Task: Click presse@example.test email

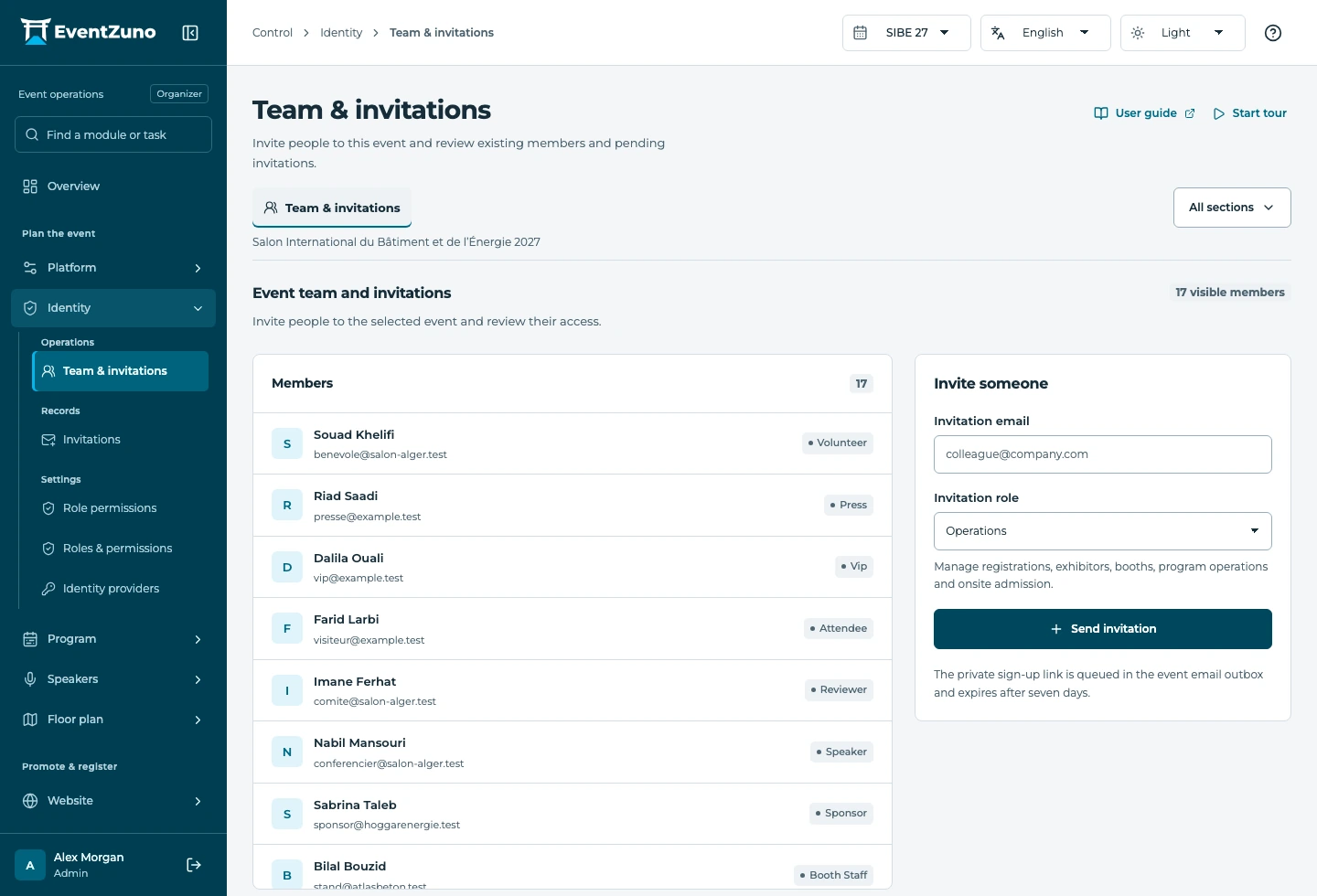Action: pyautogui.click(x=367, y=517)
